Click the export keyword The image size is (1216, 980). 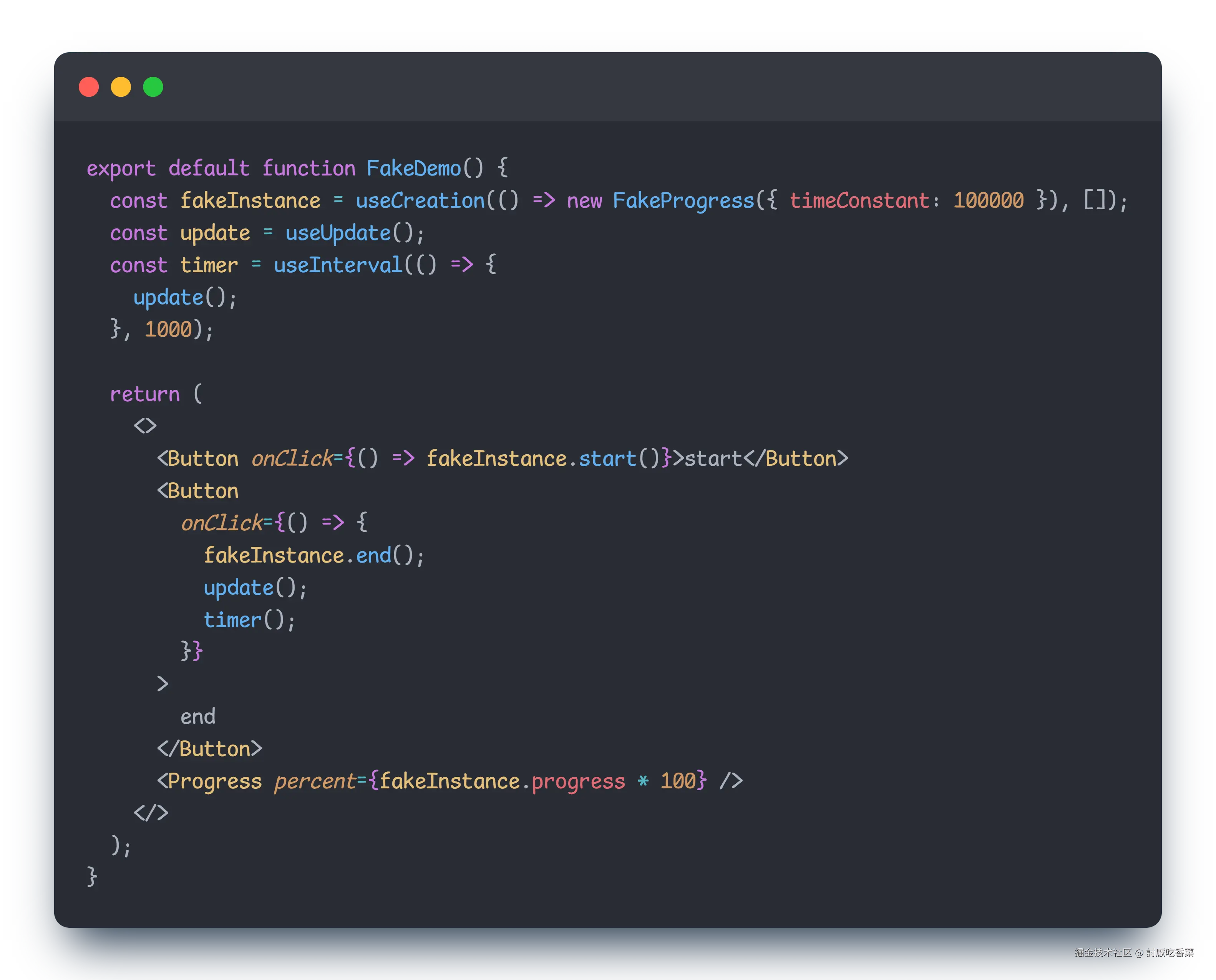click(x=121, y=168)
